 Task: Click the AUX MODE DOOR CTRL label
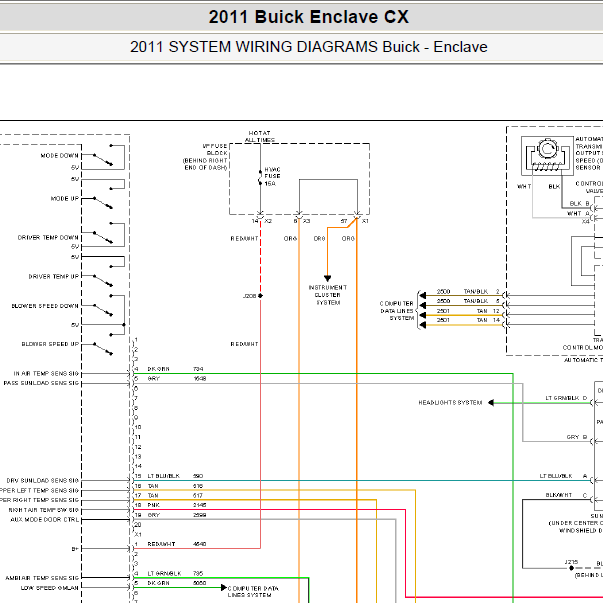click(x=45, y=520)
